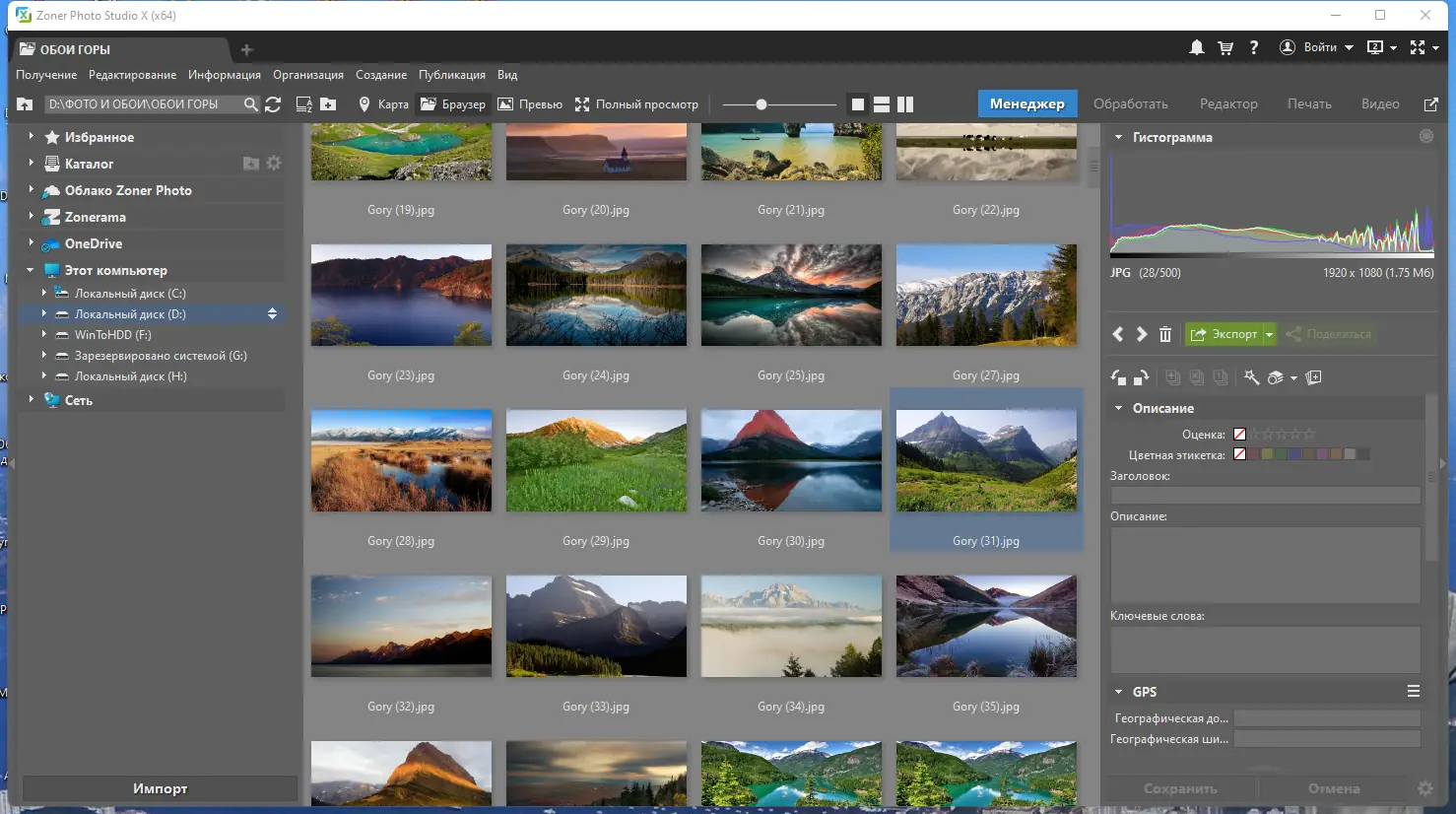Open the sort order icon
1456x814 pixels.
coord(304,104)
